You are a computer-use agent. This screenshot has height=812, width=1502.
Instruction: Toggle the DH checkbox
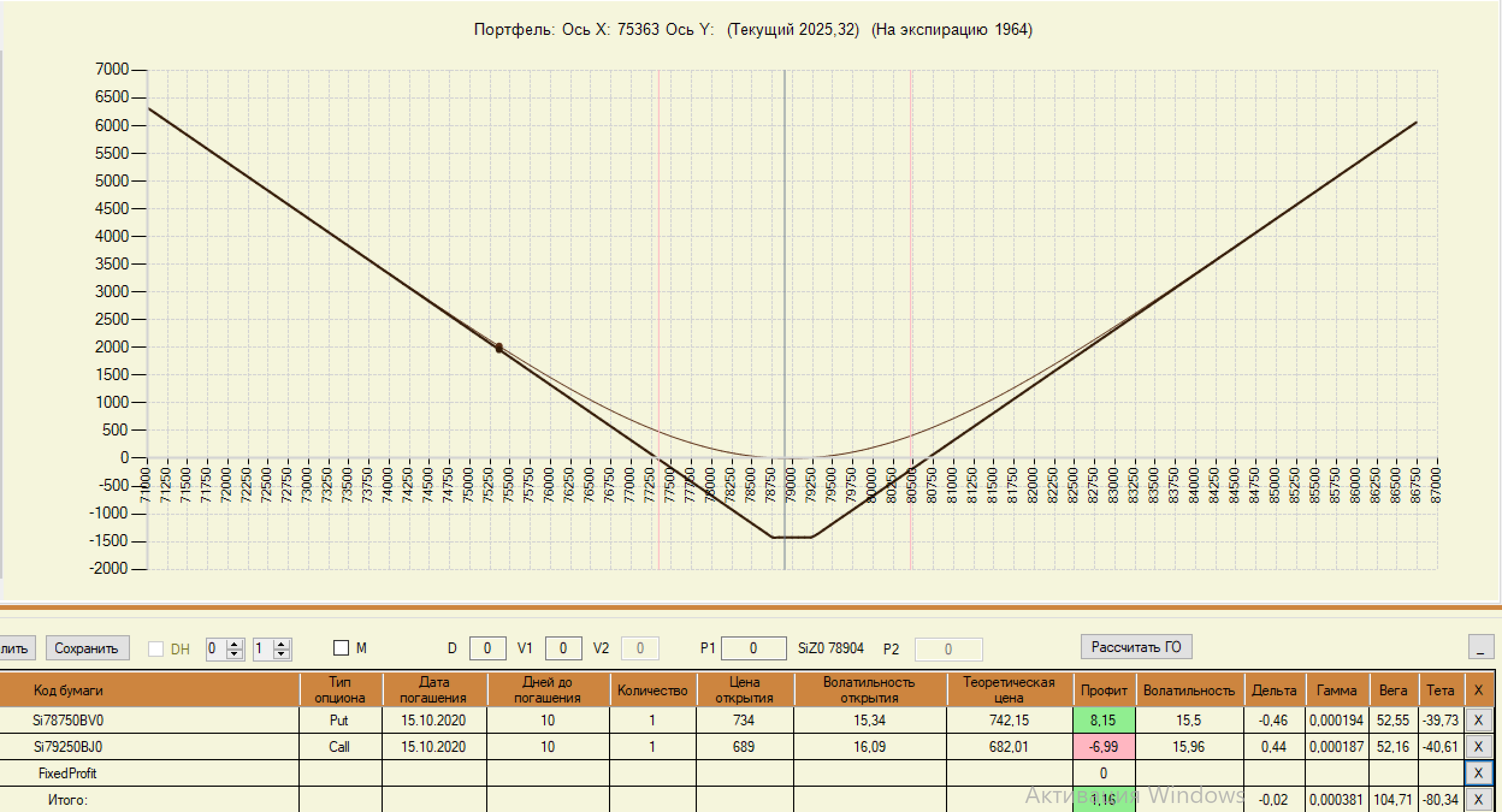coord(156,649)
